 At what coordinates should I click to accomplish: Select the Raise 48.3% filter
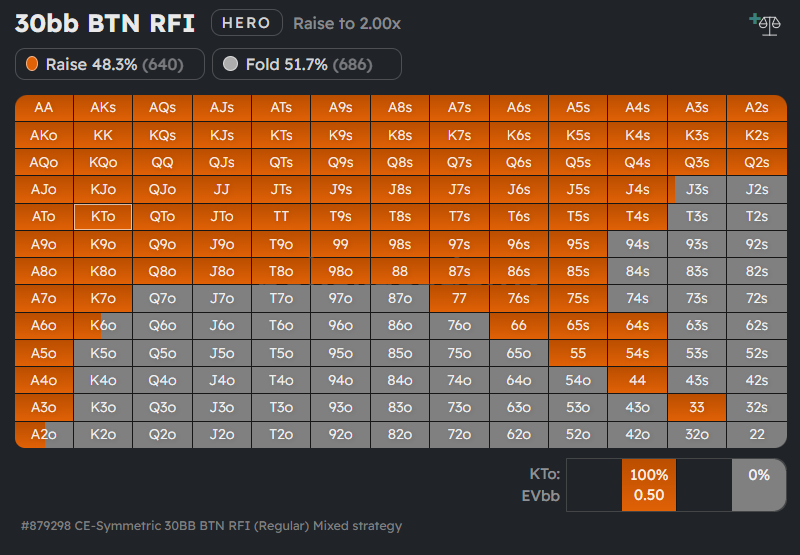click(x=110, y=64)
